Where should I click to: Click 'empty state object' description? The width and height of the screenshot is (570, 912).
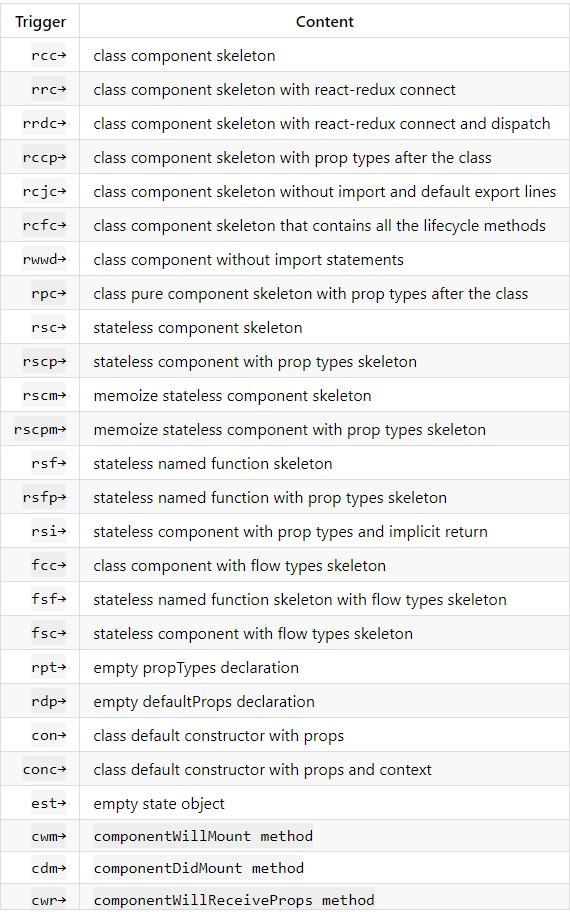[x=159, y=804]
